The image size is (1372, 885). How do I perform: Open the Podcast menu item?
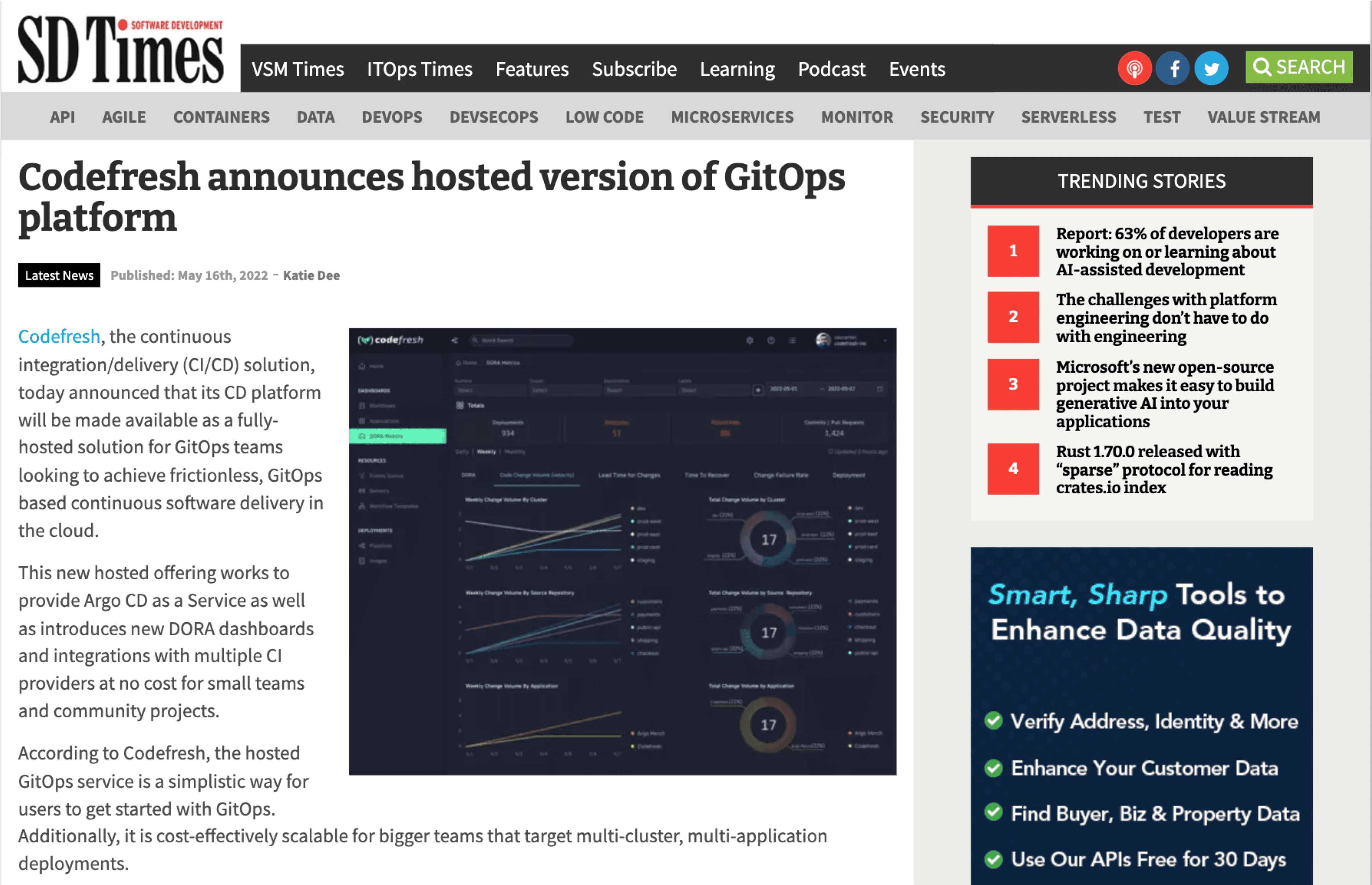[831, 69]
